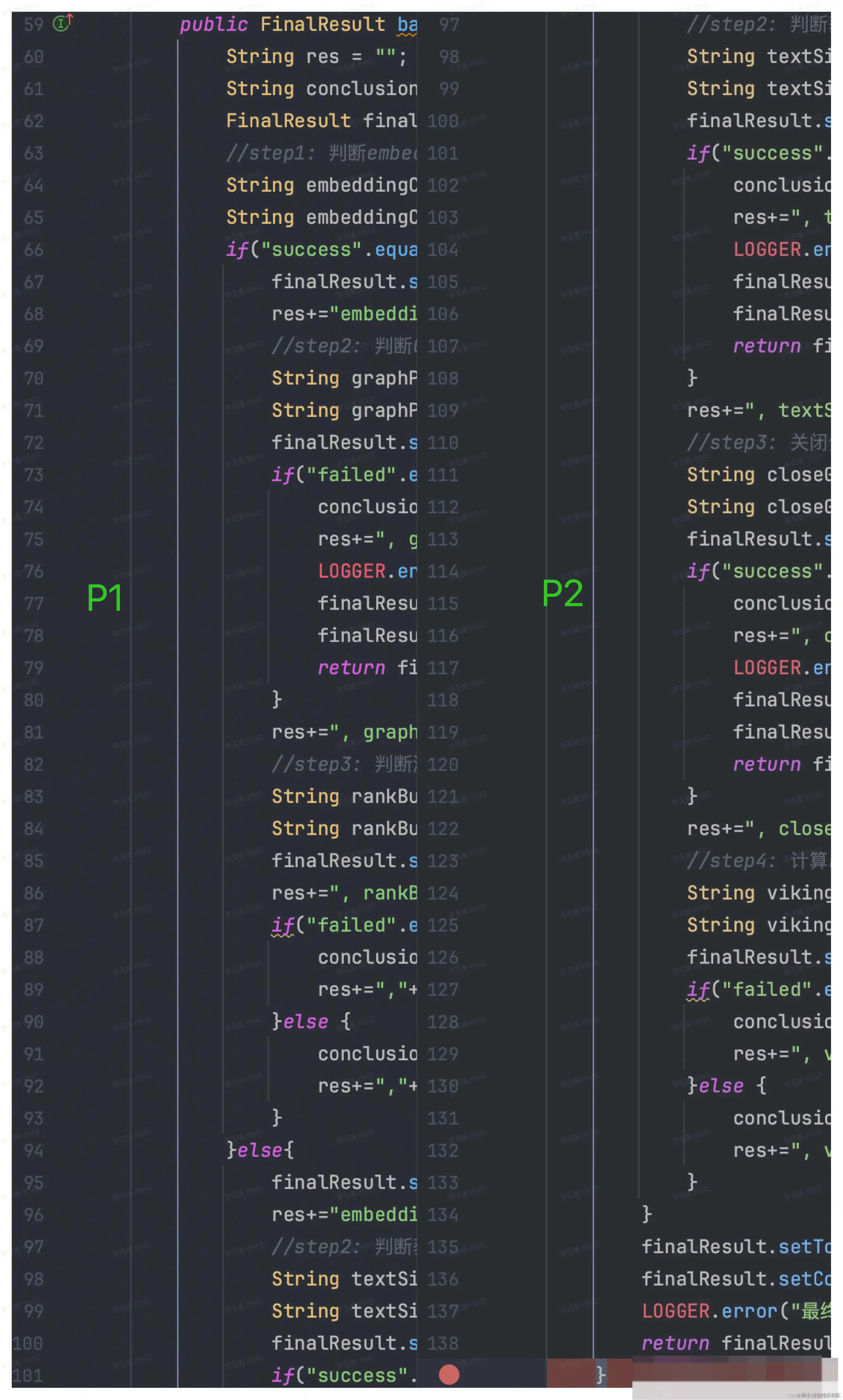Click 'LOGGER.error' on line 137
The image size is (843, 1400).
coord(709,1311)
